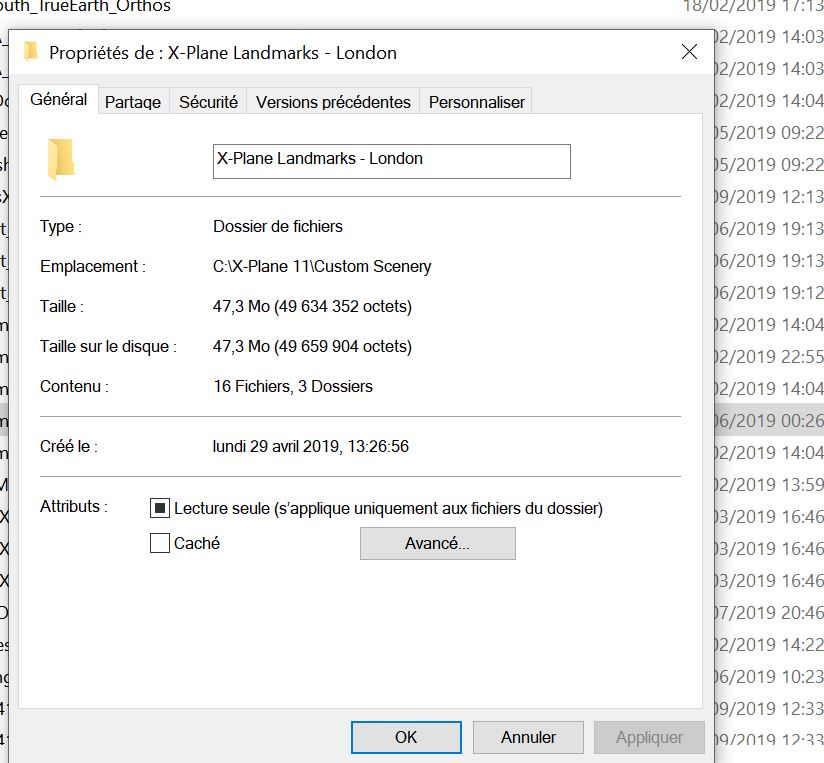Select the Versions précédentes tab

click(333, 102)
